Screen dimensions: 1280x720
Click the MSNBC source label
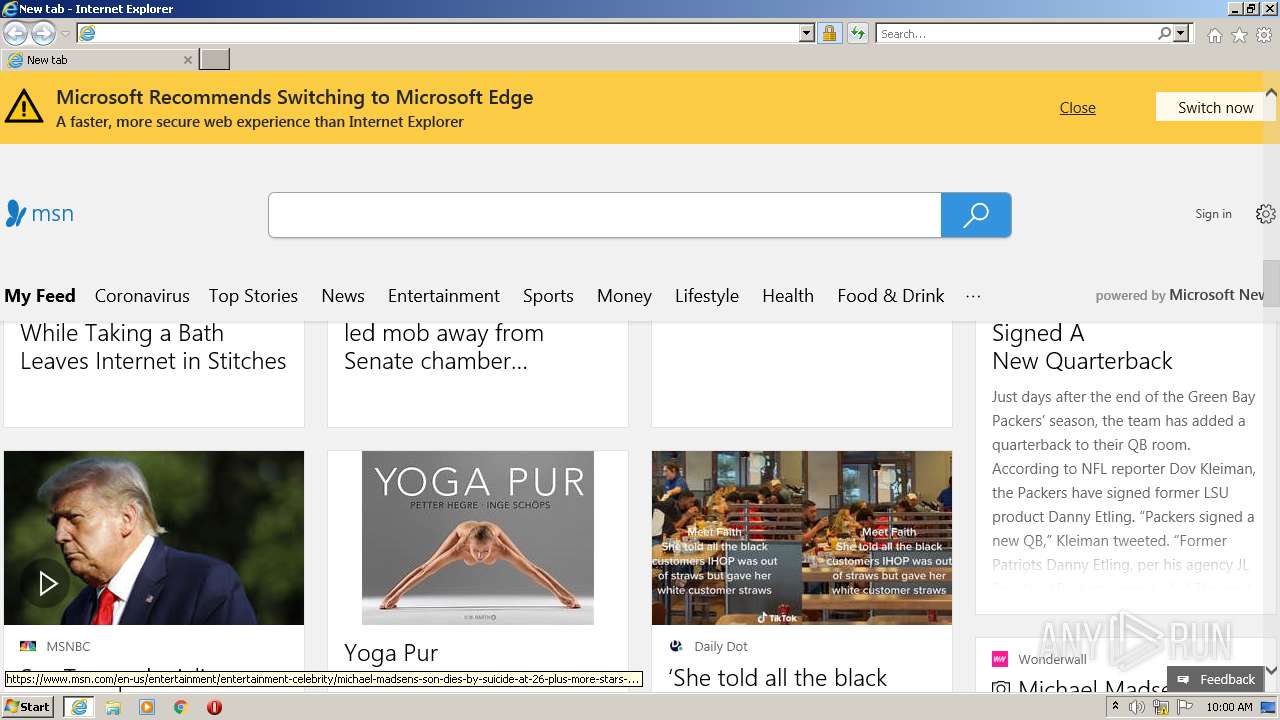[68, 646]
